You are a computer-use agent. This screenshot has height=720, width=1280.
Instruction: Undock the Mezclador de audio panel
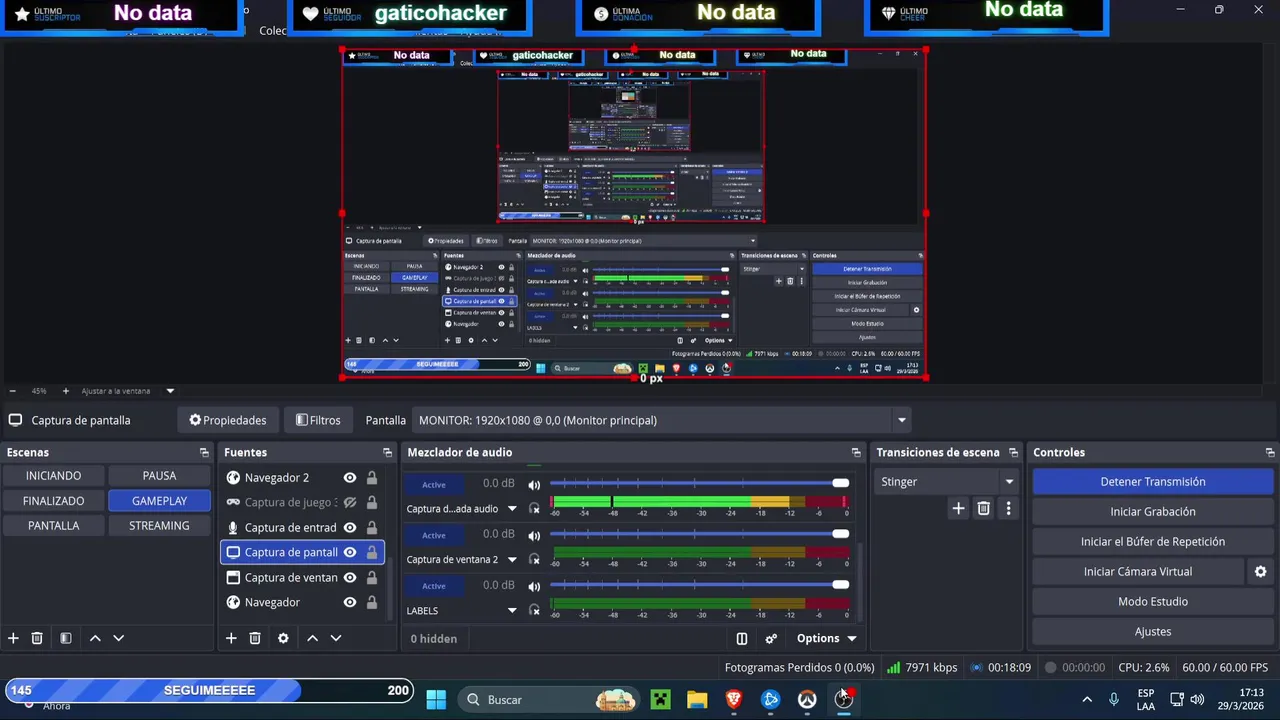coord(856,453)
